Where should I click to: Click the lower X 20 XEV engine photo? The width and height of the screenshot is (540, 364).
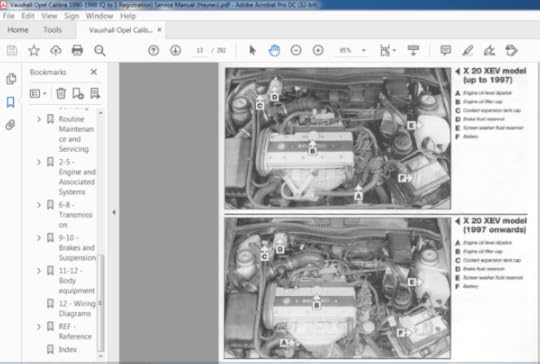pos(338,288)
